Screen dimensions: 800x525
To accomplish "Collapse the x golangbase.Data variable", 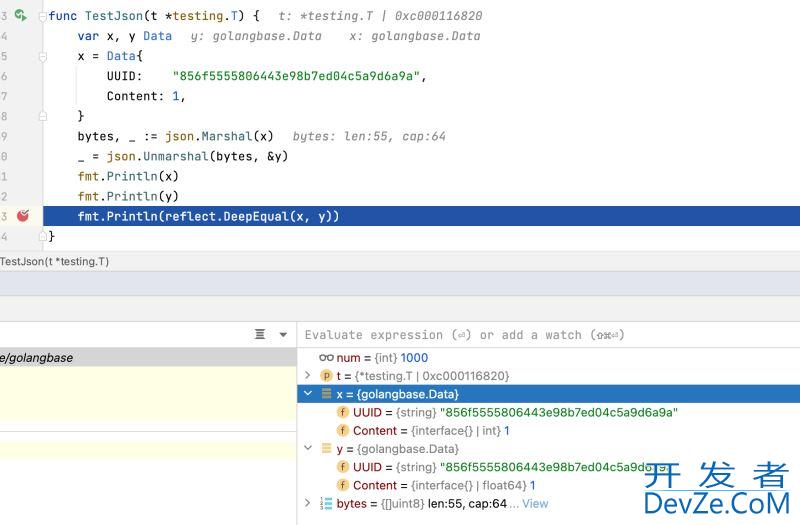I will tap(308, 393).
